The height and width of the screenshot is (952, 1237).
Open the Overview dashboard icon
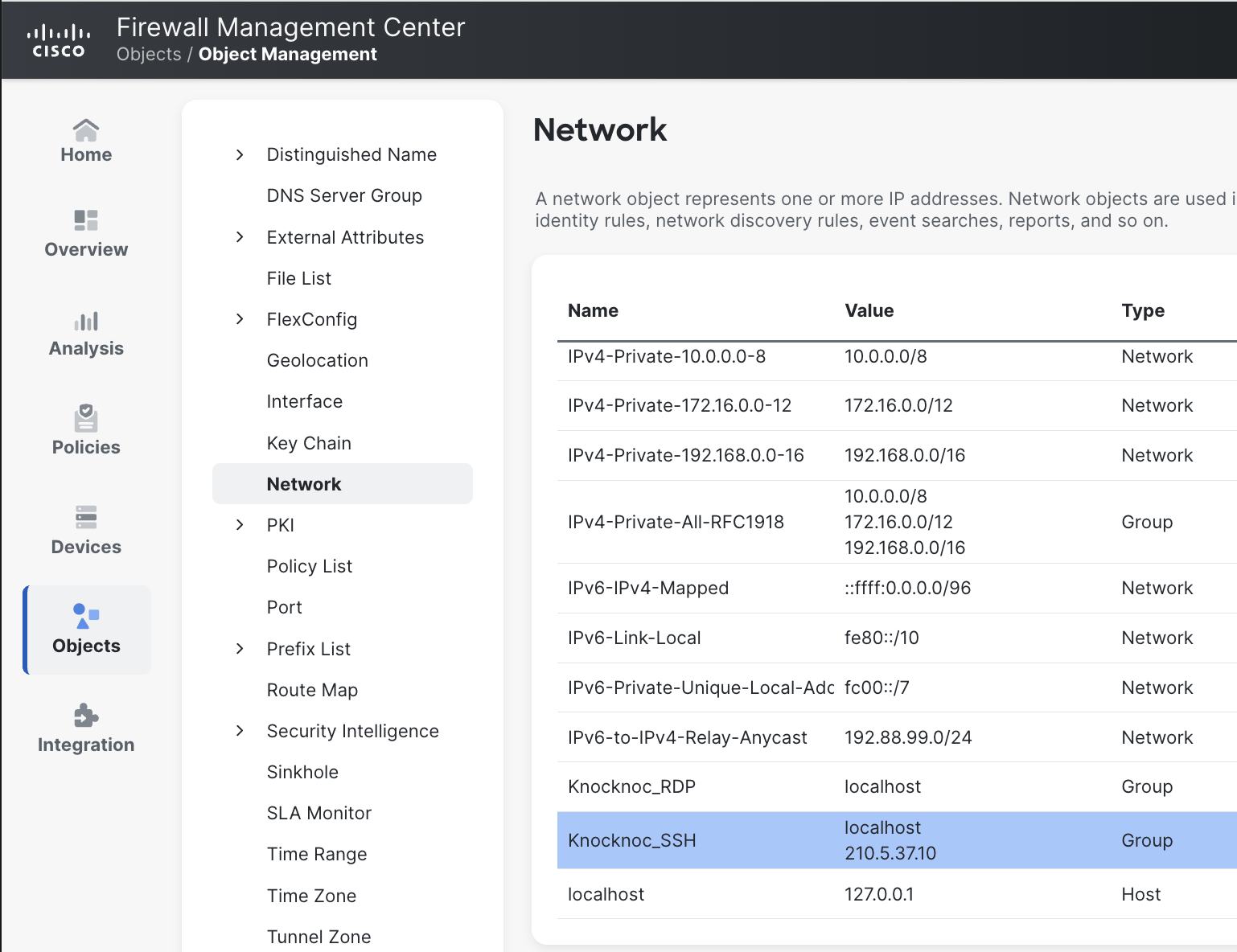pyautogui.click(x=86, y=220)
